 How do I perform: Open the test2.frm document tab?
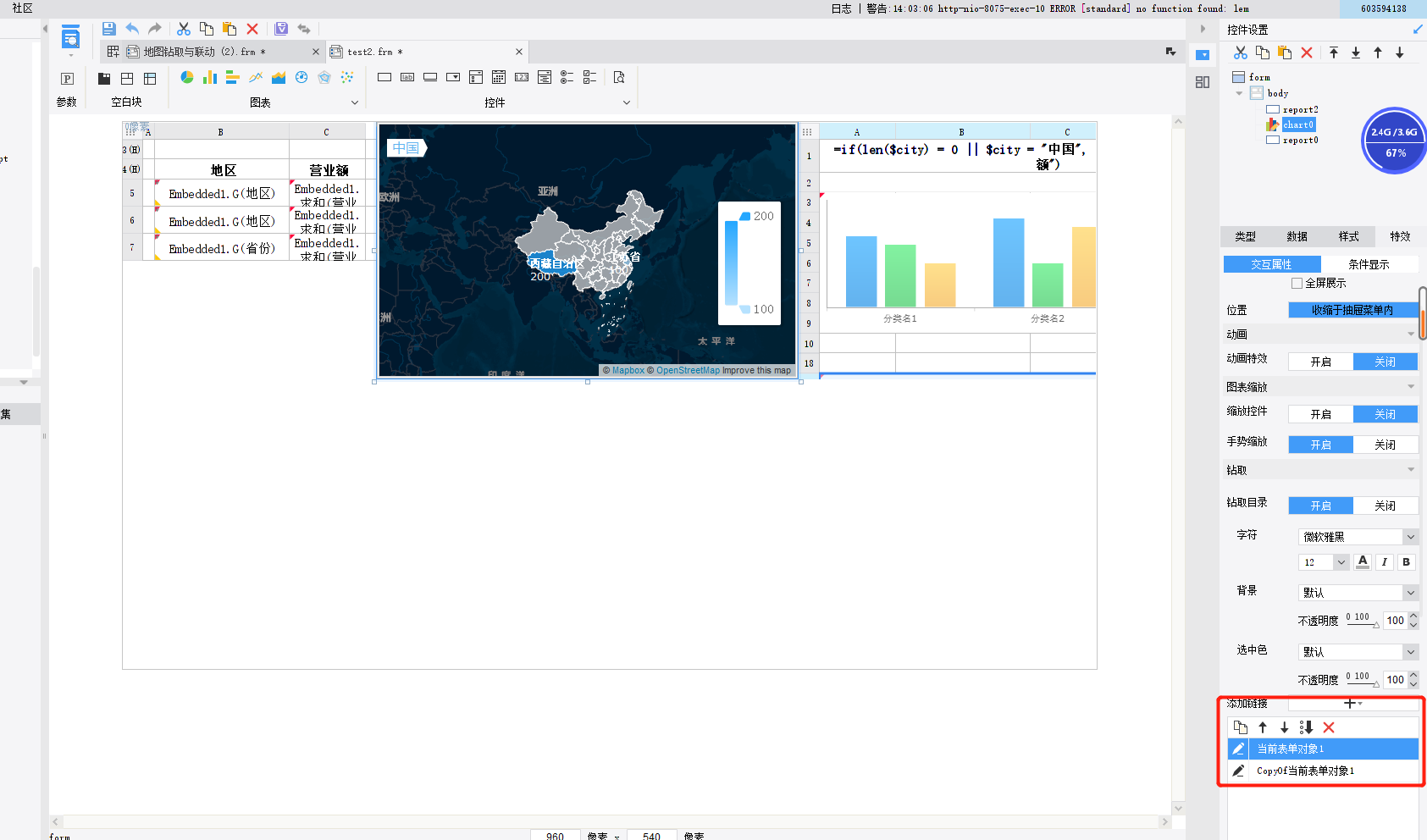[x=428, y=52]
